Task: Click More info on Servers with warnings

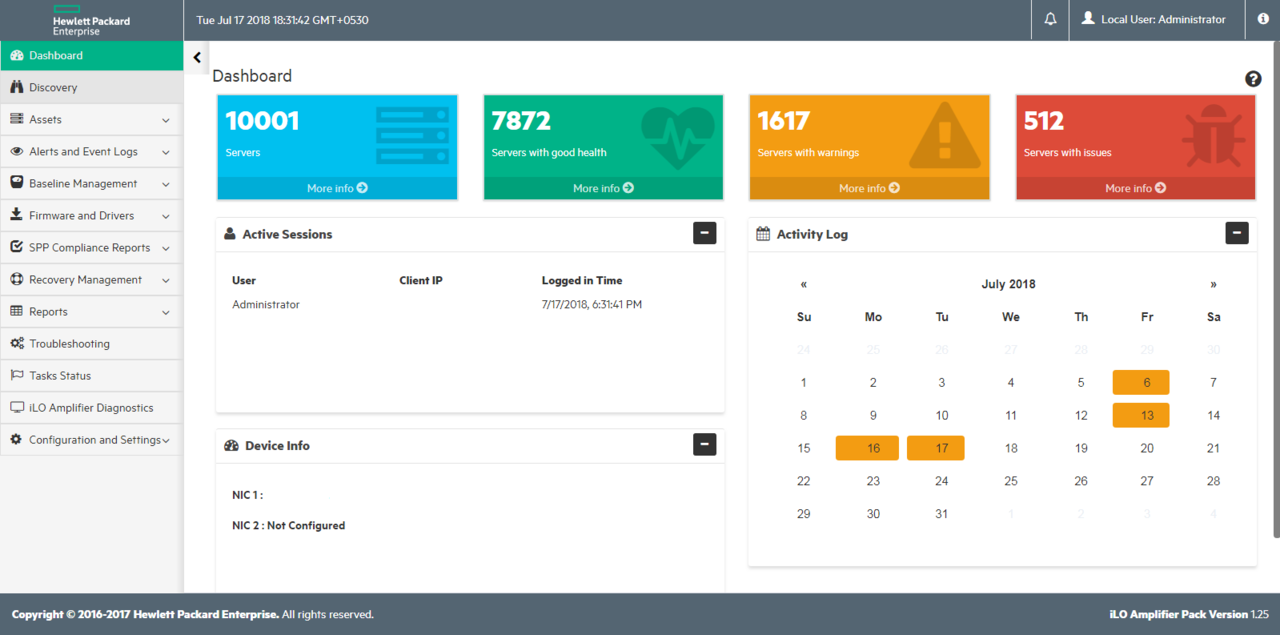Action: (869, 188)
